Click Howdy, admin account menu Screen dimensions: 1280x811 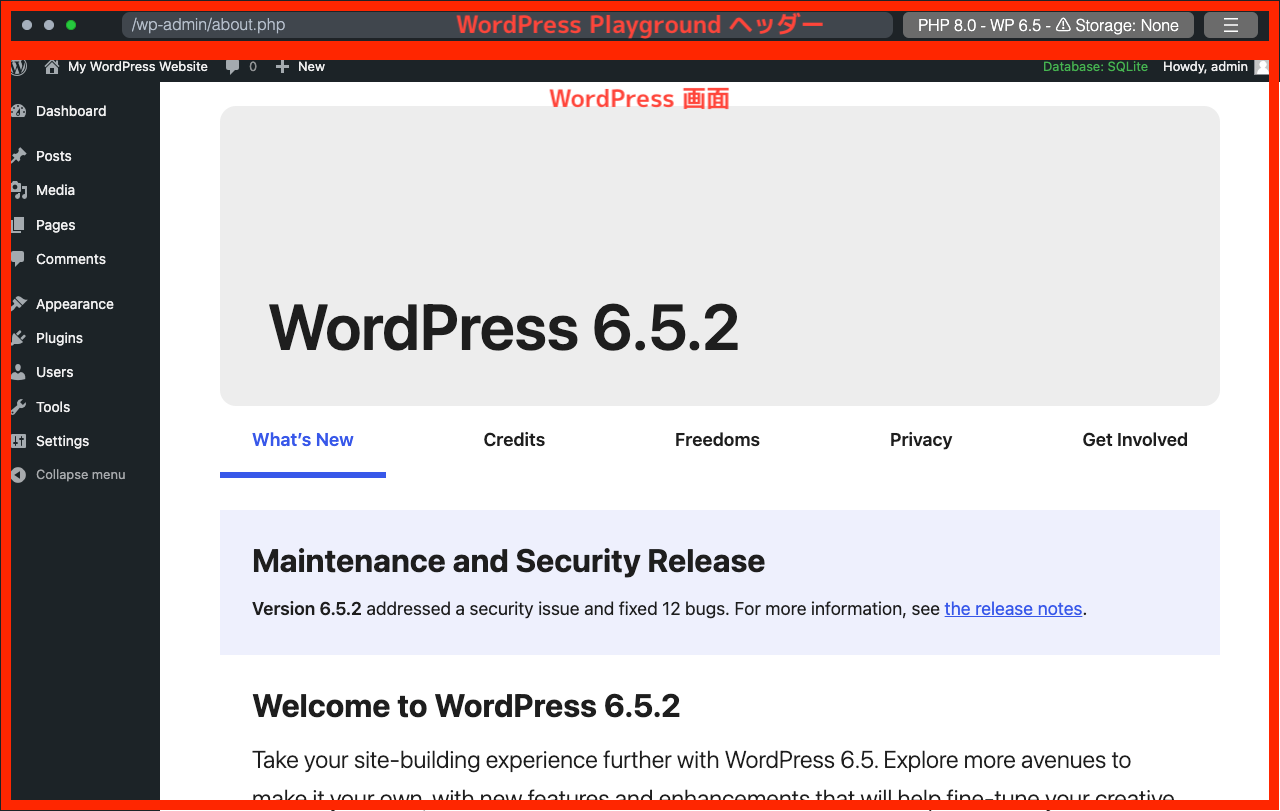tap(1205, 67)
